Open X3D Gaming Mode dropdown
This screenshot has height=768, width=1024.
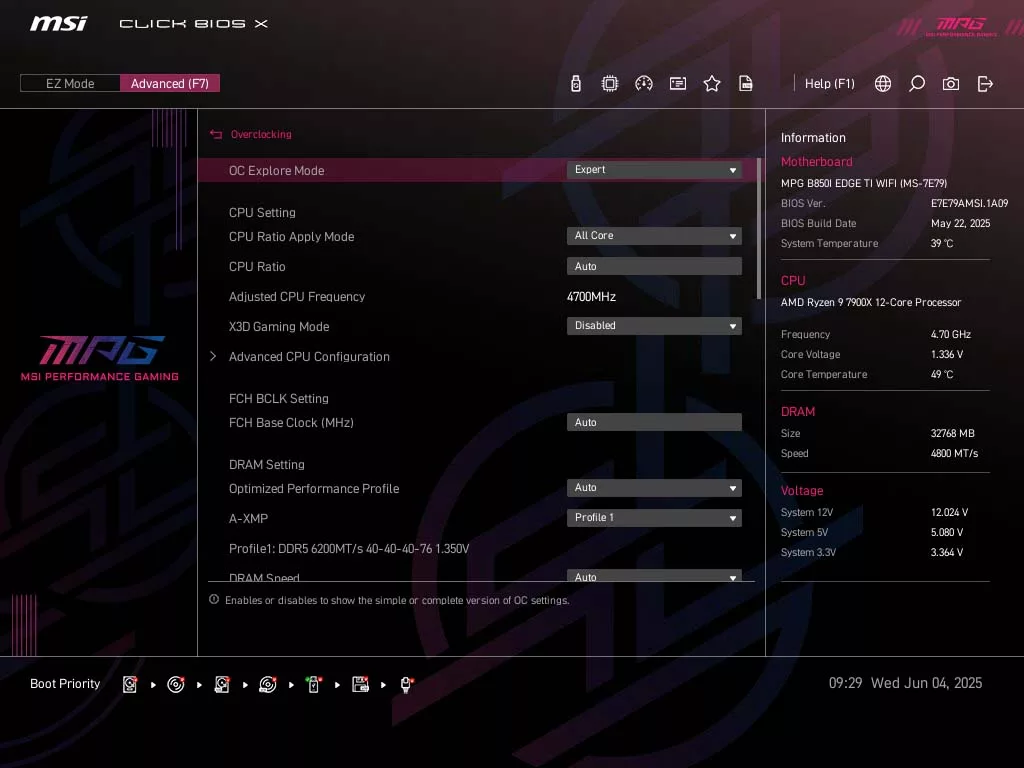(x=654, y=326)
